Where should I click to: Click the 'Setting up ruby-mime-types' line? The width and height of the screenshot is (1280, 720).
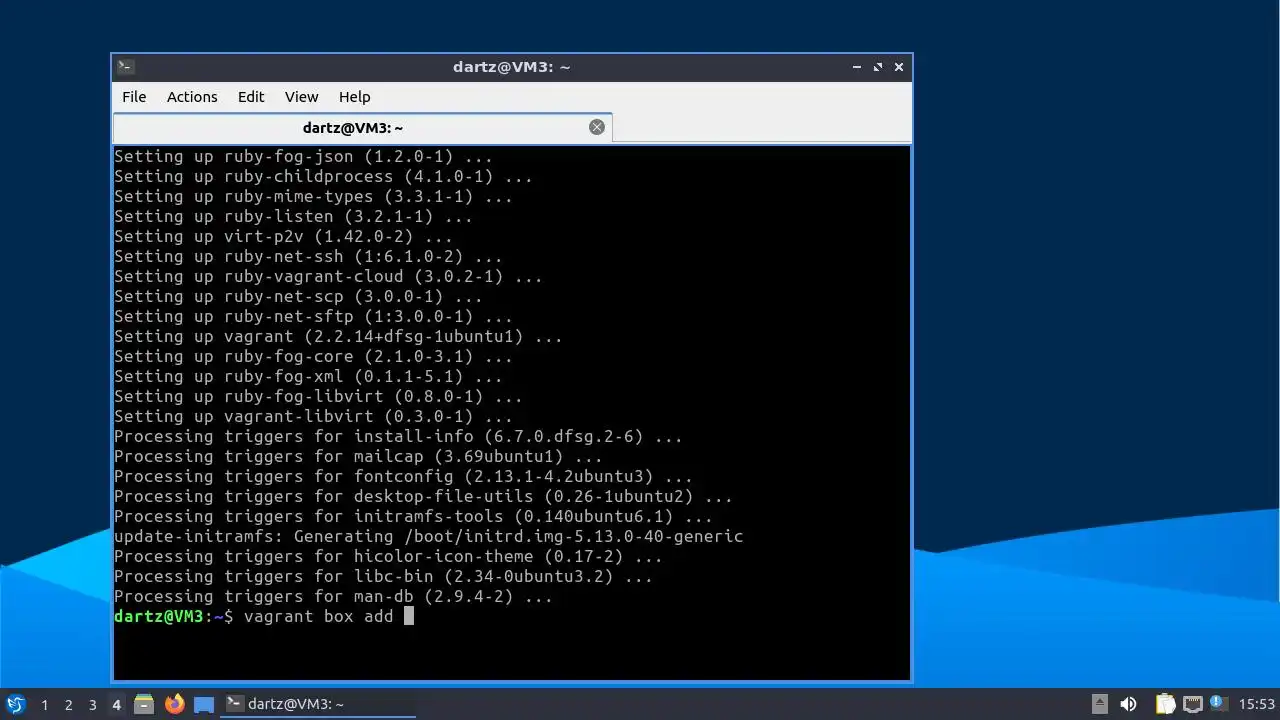[313, 196]
